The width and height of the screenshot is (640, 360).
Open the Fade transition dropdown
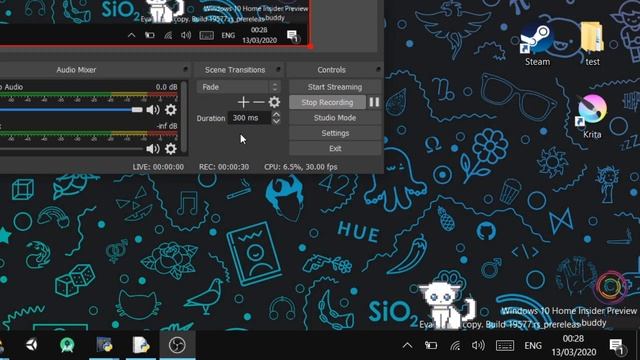click(238, 87)
